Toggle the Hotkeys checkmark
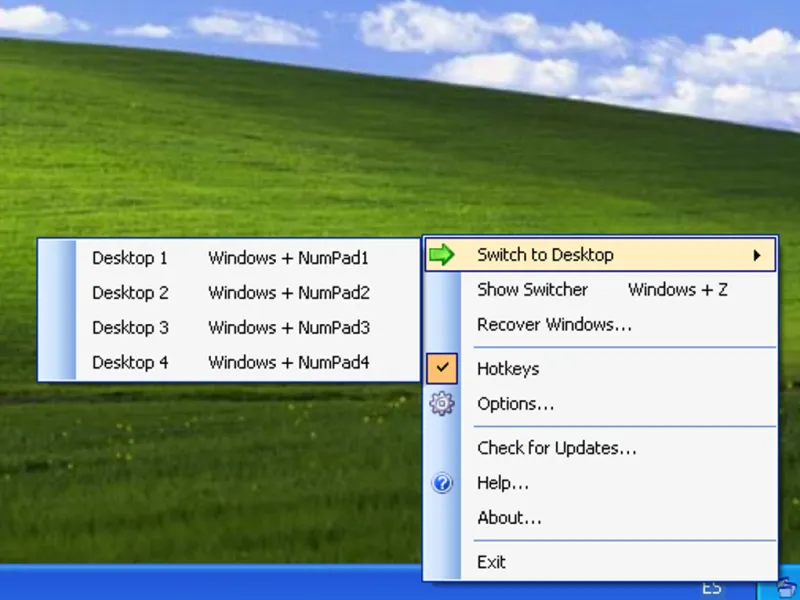The width and height of the screenshot is (800, 600). point(442,368)
